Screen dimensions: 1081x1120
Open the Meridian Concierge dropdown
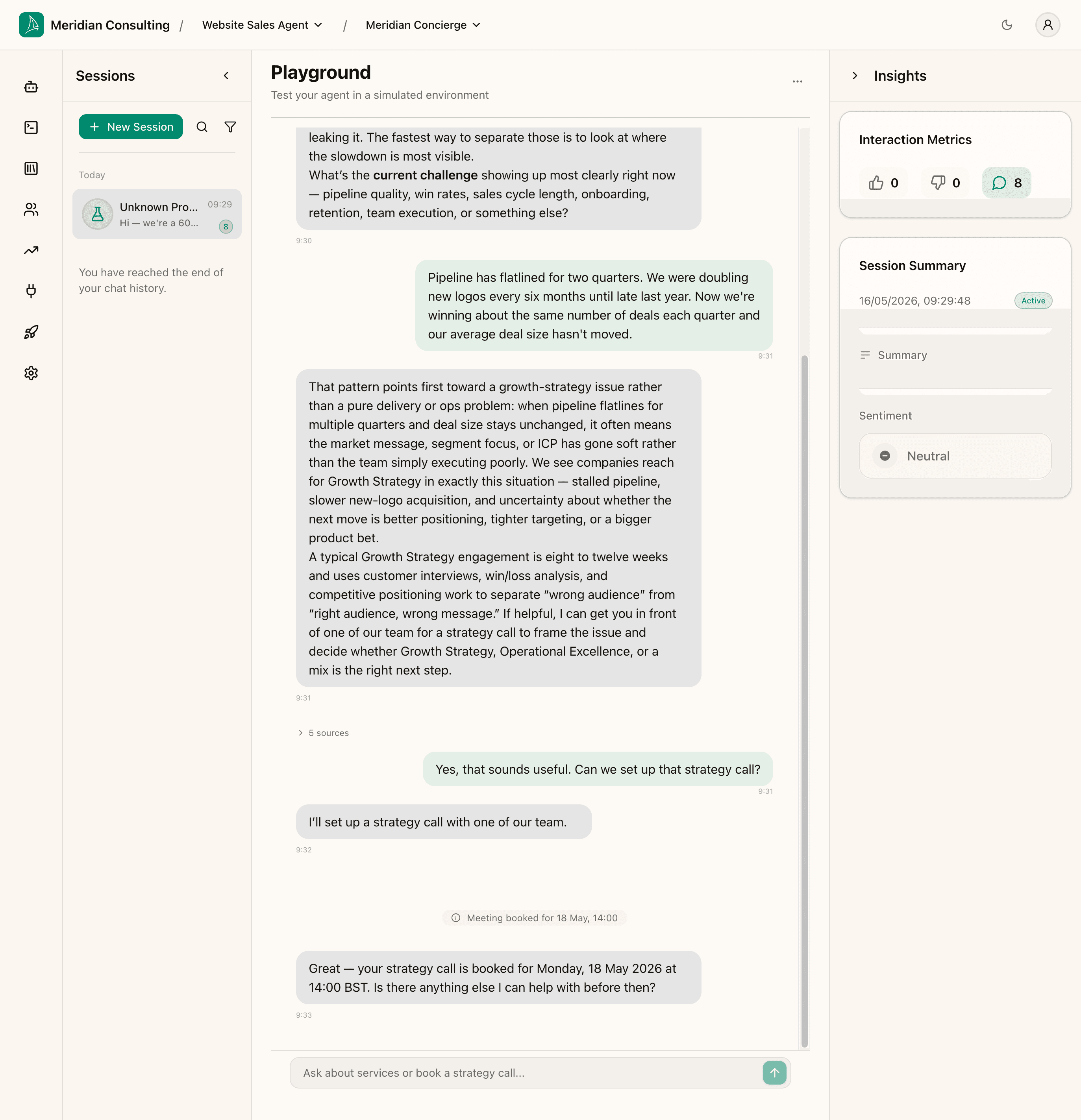pyautogui.click(x=423, y=24)
